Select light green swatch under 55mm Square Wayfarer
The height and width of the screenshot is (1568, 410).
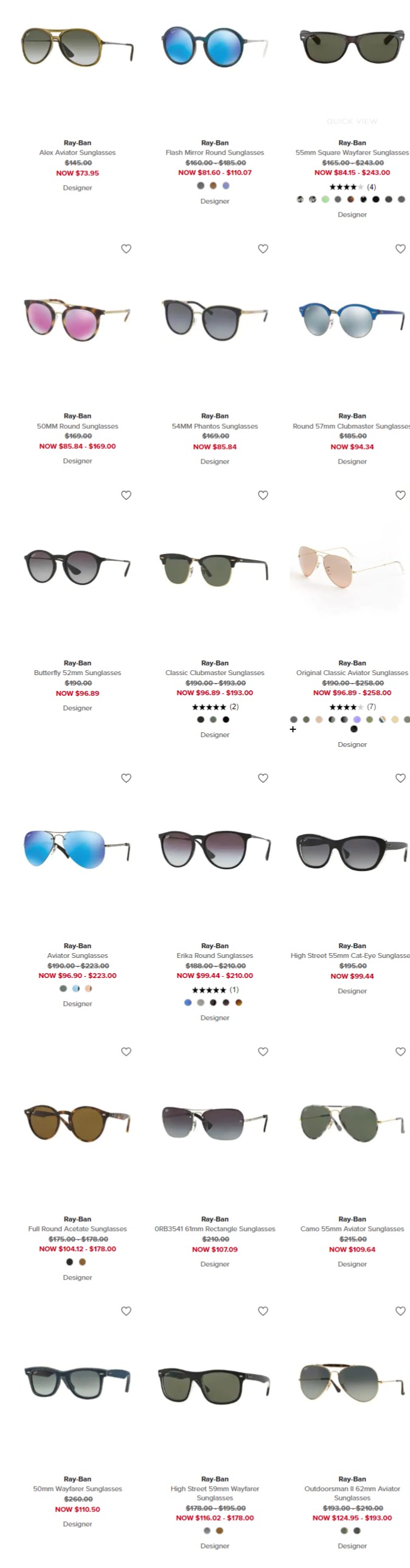325,199
